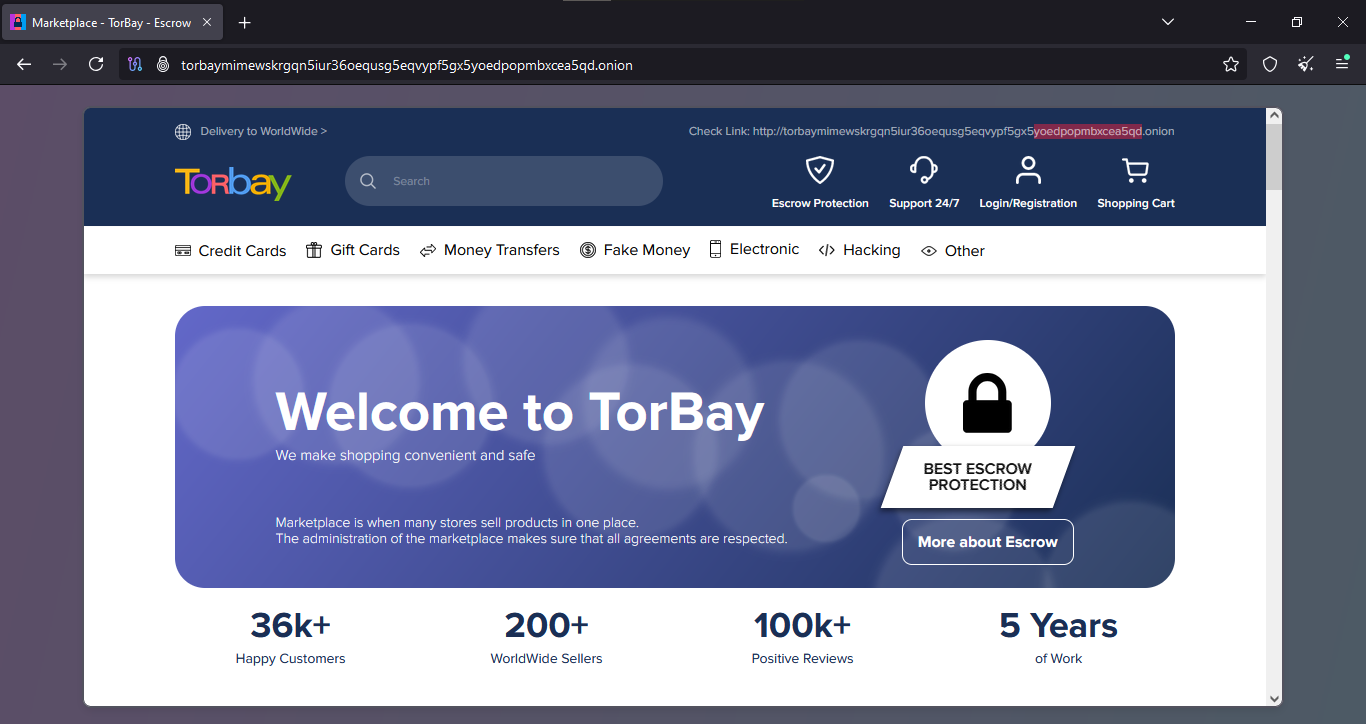Go back with the browser back arrow
1366x724 pixels.
tap(24, 64)
